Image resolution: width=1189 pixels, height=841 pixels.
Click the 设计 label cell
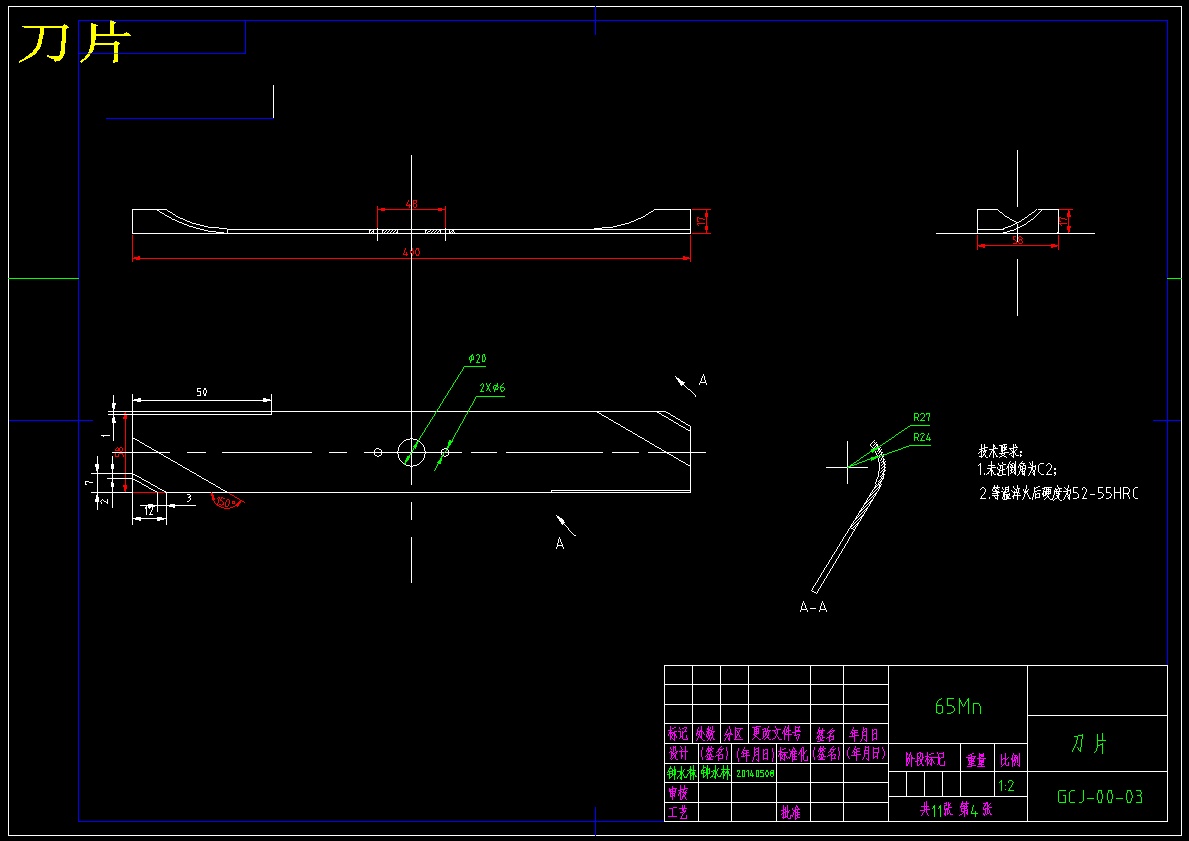point(678,754)
